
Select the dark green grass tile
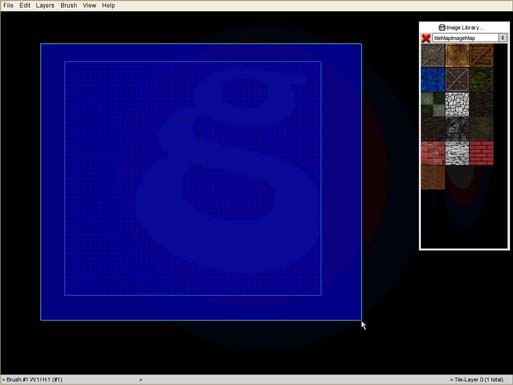481,80
